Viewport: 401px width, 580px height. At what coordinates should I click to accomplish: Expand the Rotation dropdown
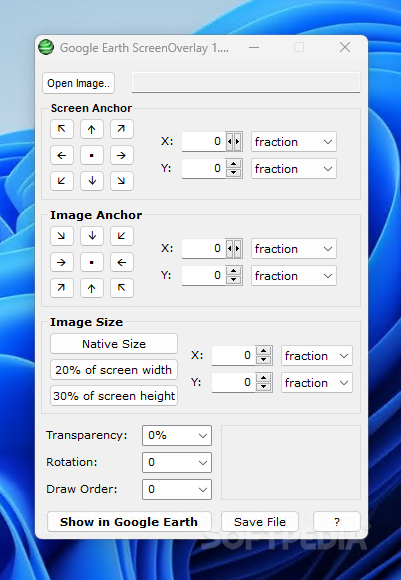click(177, 462)
